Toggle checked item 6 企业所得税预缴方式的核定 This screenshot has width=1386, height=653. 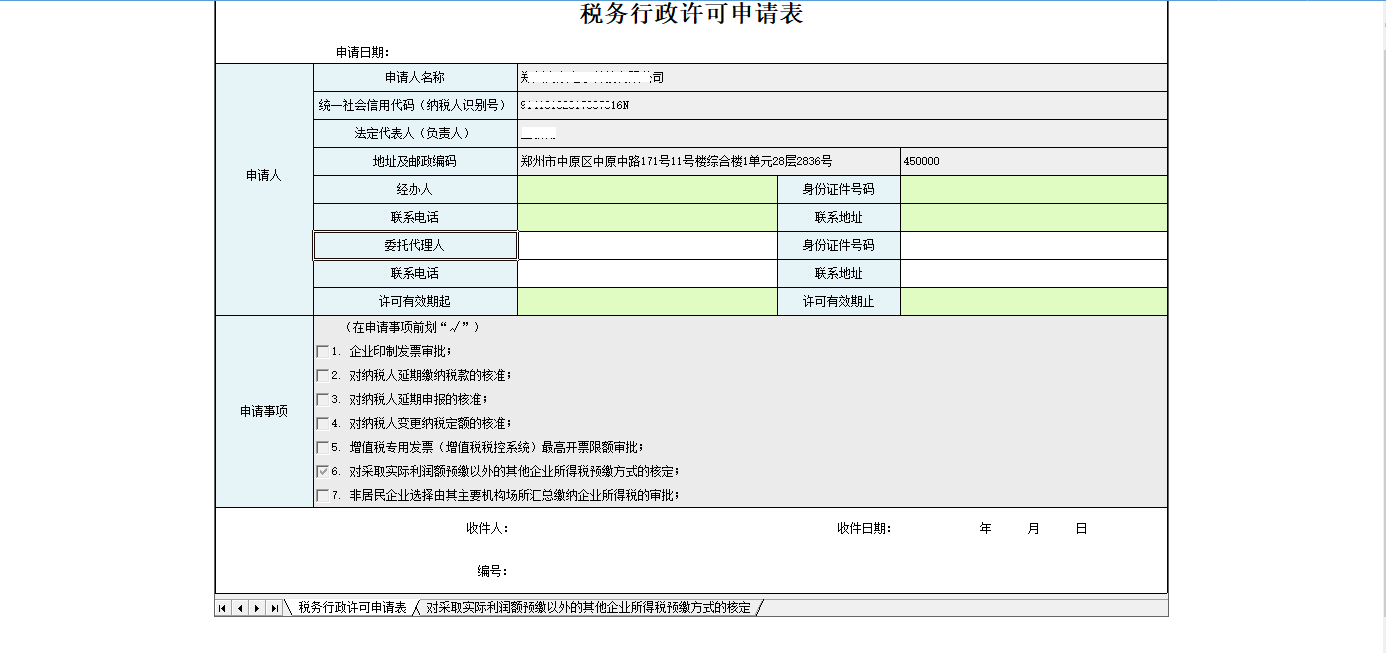click(322, 471)
